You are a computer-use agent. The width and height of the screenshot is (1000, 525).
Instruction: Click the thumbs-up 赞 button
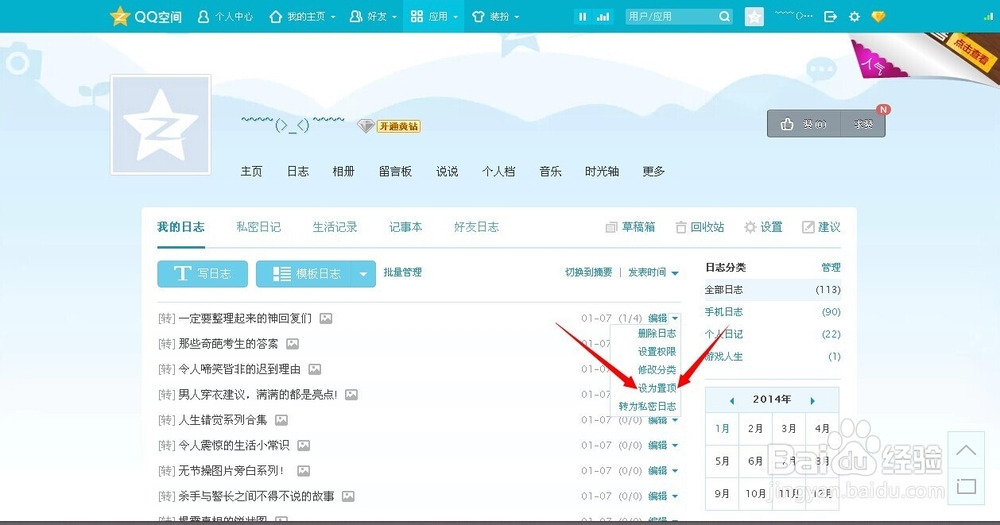(x=803, y=124)
